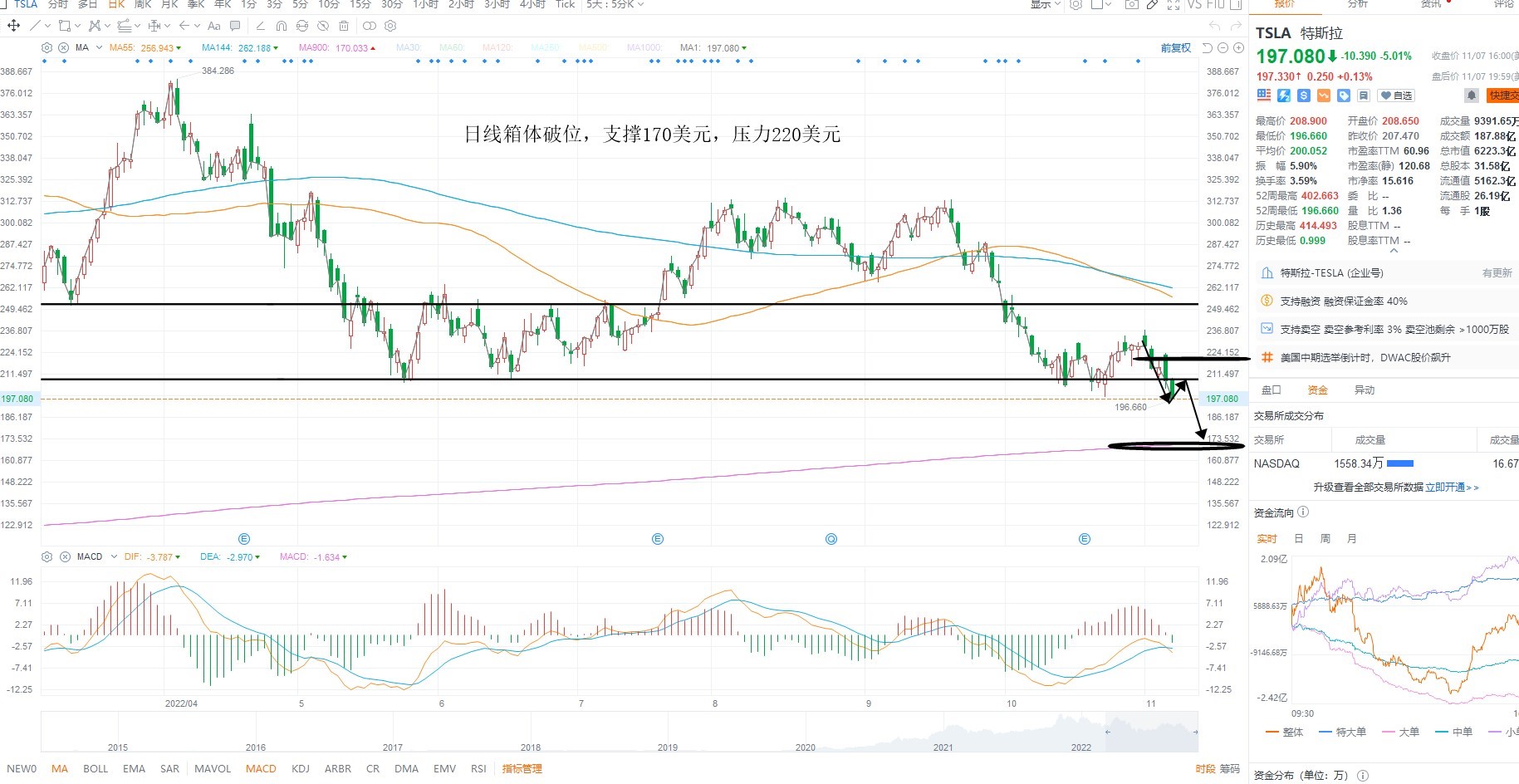Switch to 资金 tab
The height and width of the screenshot is (784, 1519).
pyautogui.click(x=1317, y=390)
